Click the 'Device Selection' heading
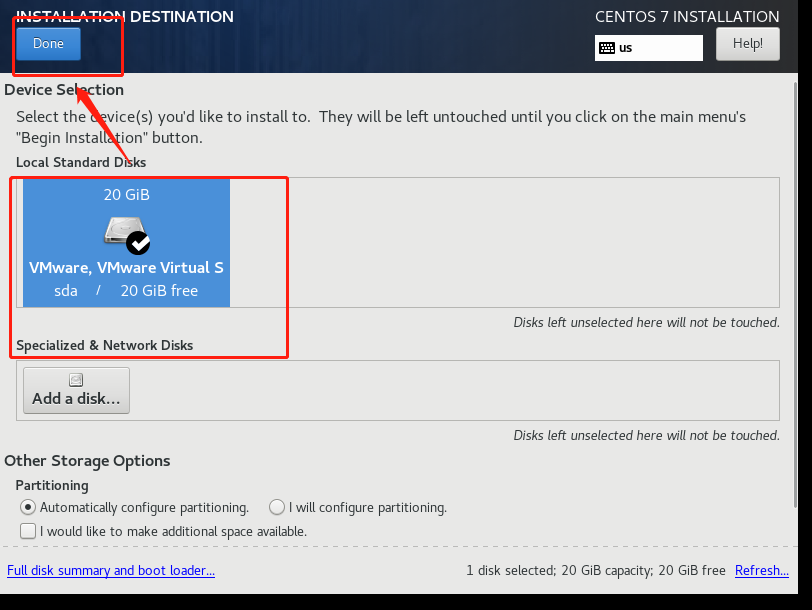 coord(64,90)
